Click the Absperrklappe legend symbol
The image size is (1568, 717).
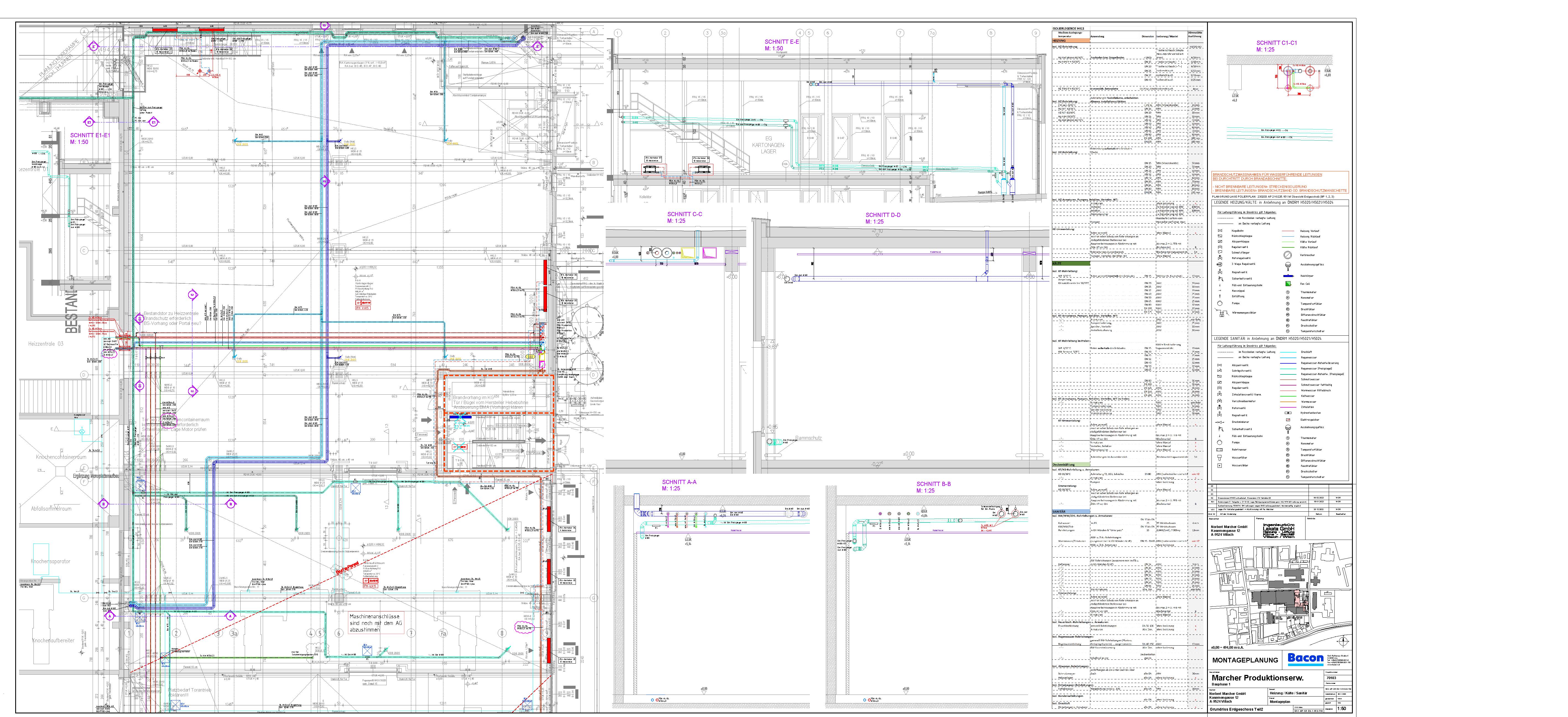(x=1220, y=242)
